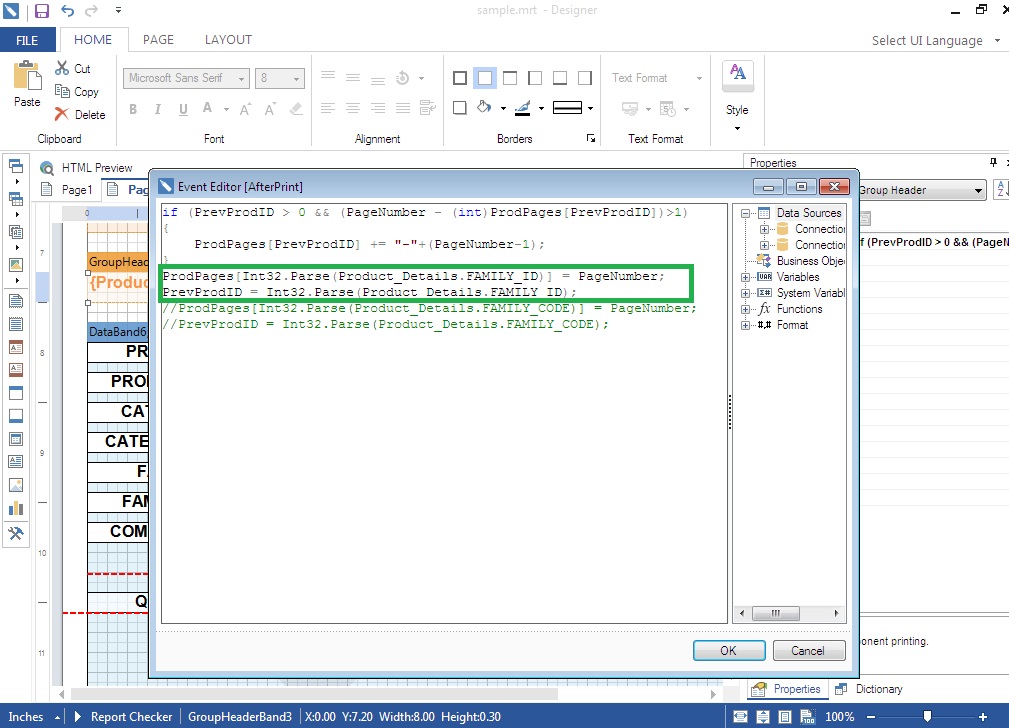Screen dimensions: 1009x728
Task: Click the Cut scissors icon
Action: 62,68
